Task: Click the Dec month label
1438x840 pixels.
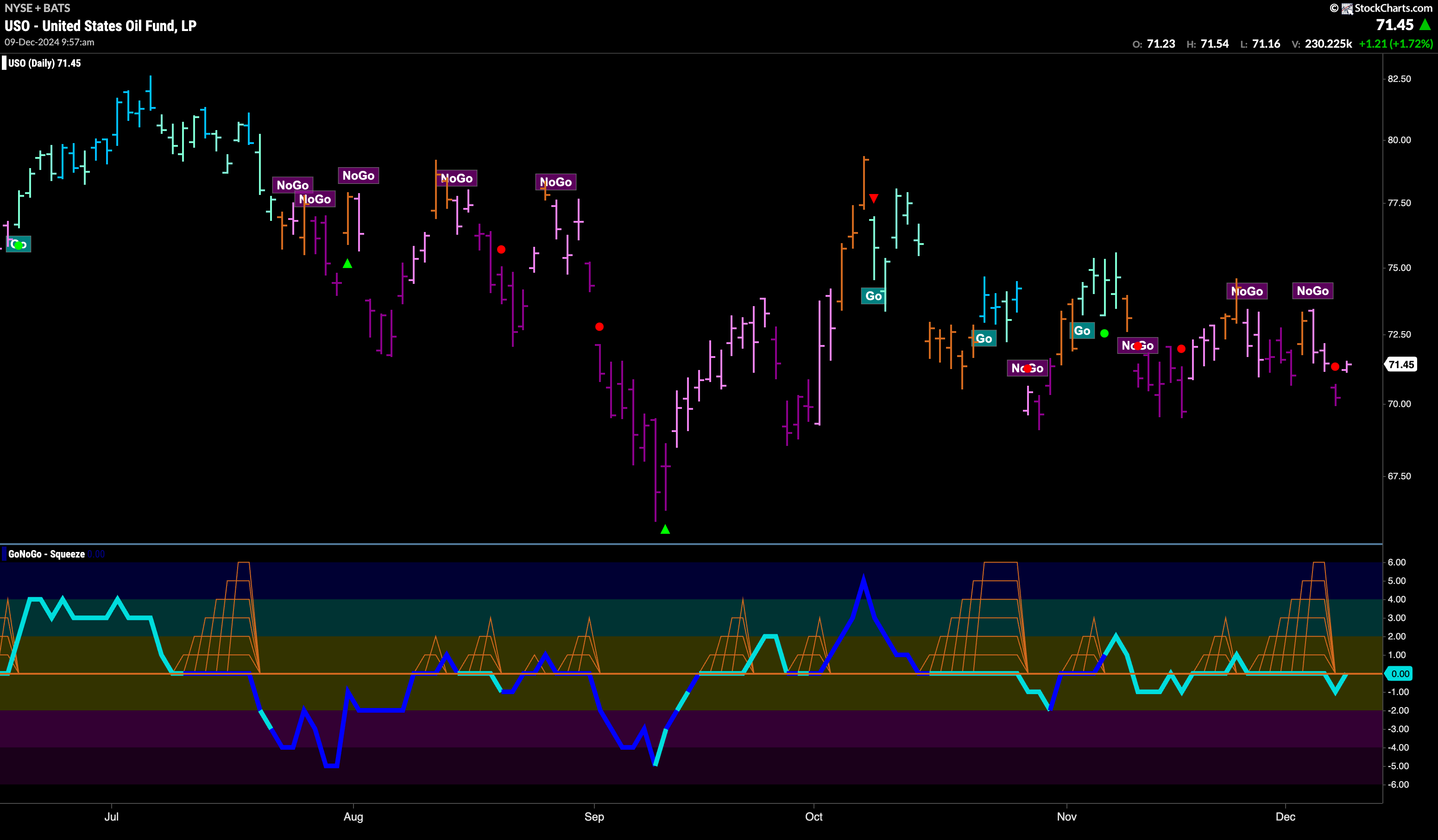Action: click(x=1285, y=817)
